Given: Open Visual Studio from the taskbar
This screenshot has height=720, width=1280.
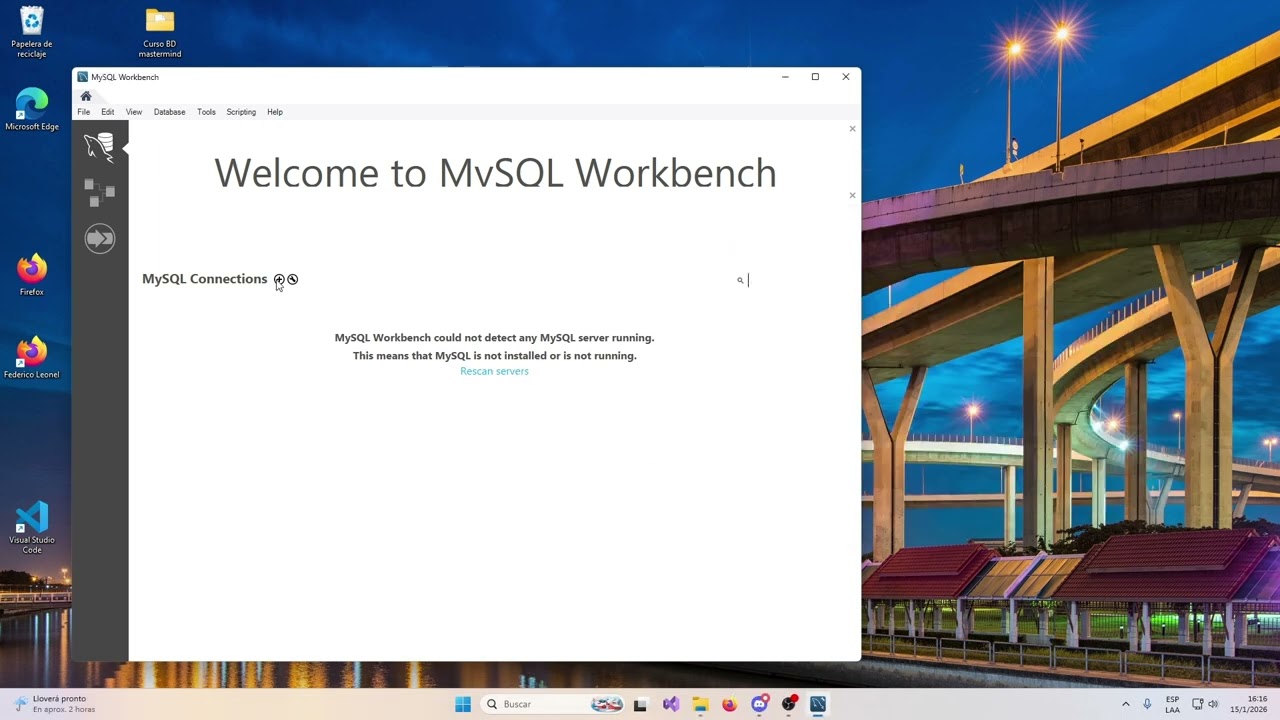Looking at the screenshot, I should [671, 704].
